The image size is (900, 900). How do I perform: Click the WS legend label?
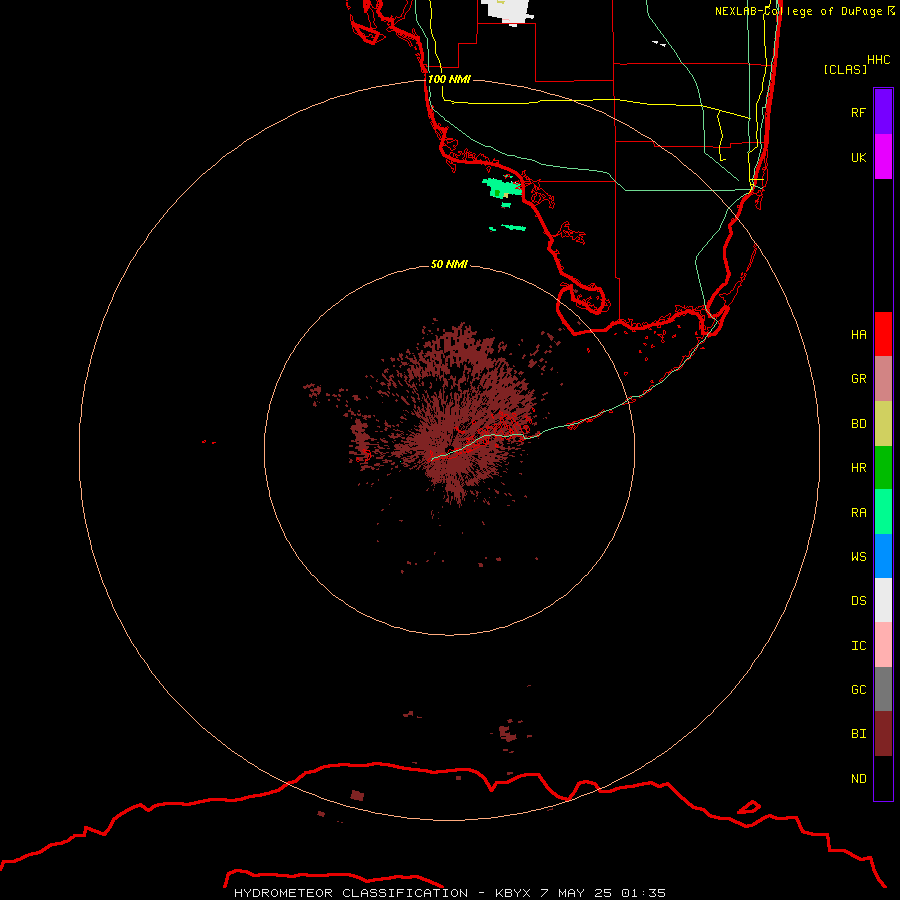(x=858, y=556)
